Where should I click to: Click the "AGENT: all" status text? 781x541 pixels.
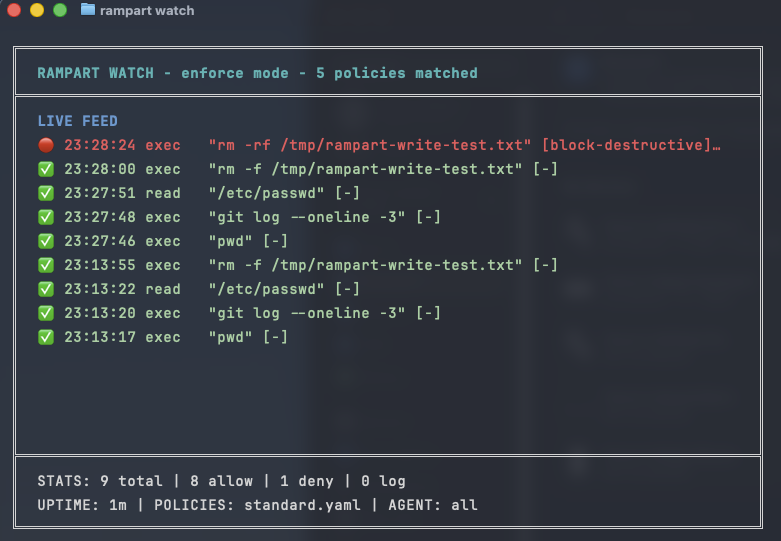(430, 505)
